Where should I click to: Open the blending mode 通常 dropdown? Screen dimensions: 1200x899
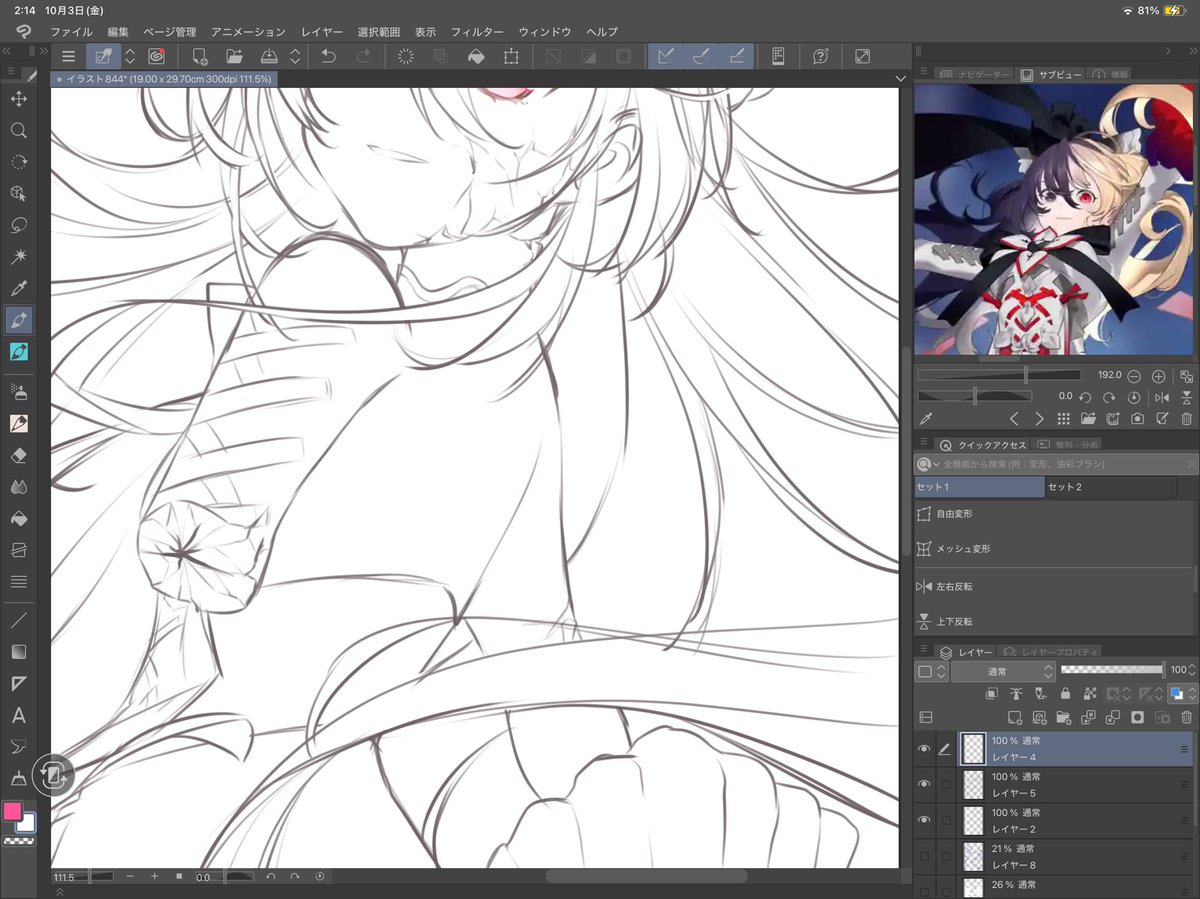[1003, 671]
